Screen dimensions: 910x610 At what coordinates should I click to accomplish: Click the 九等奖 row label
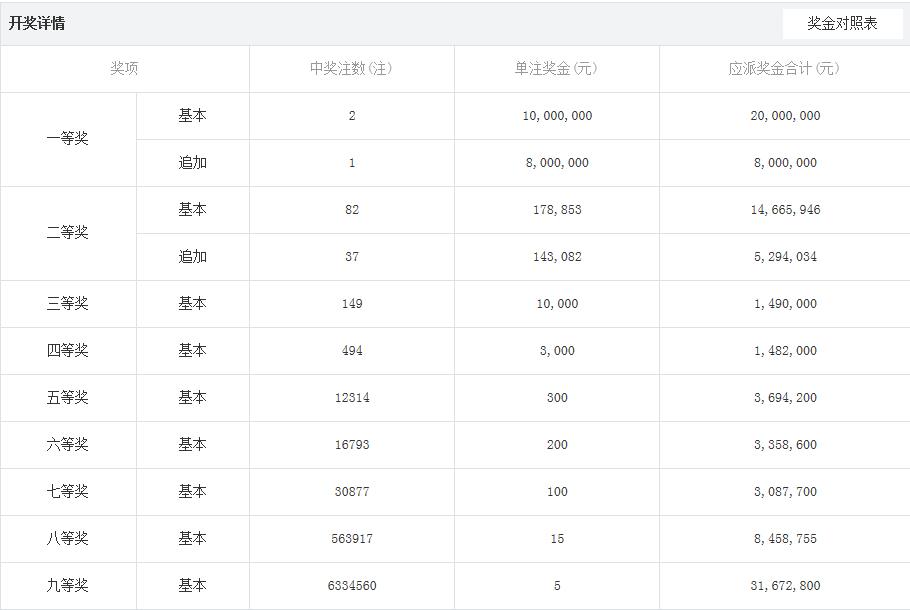[x=67, y=586]
